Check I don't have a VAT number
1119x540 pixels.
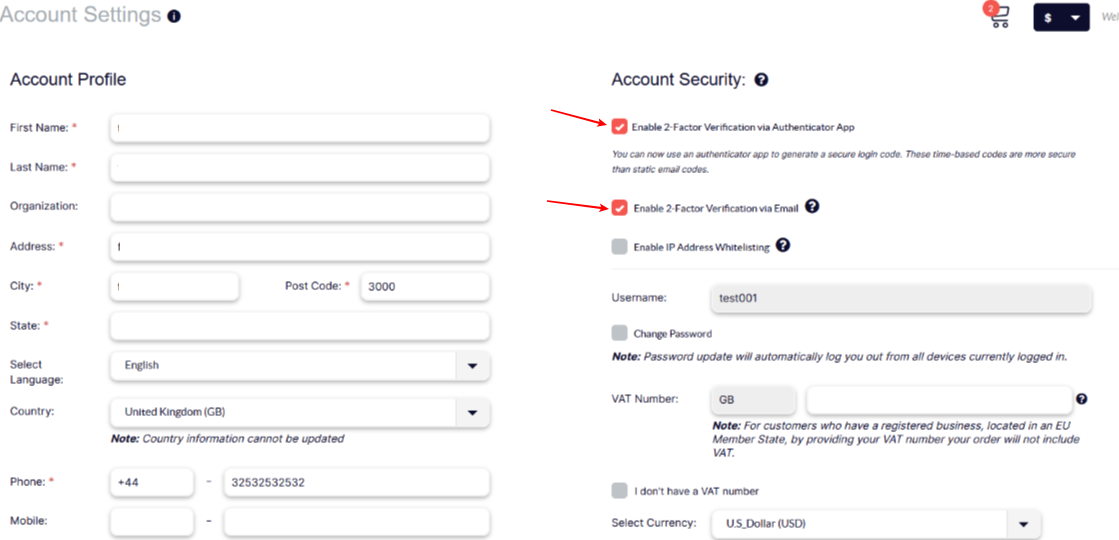tap(619, 491)
